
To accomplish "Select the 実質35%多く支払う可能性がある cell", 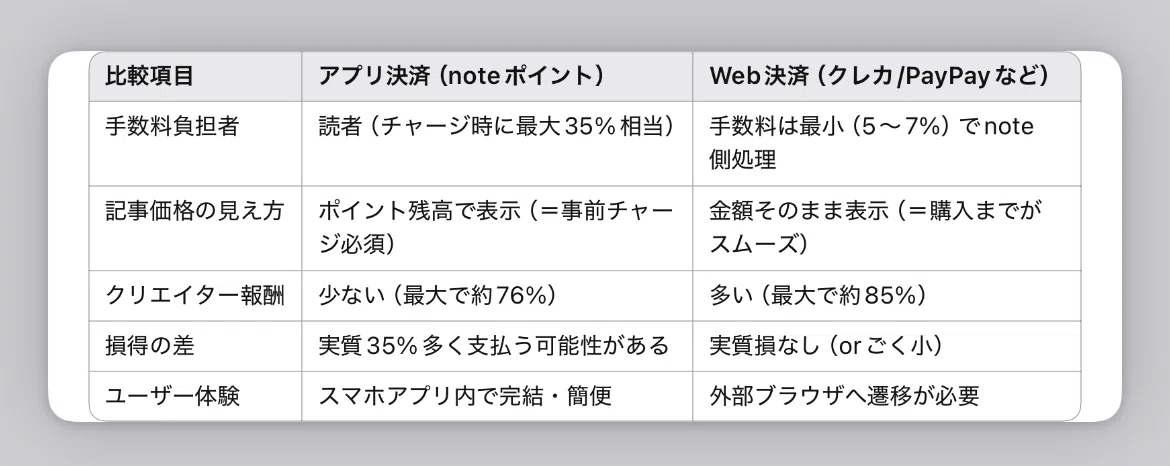I will (497, 346).
